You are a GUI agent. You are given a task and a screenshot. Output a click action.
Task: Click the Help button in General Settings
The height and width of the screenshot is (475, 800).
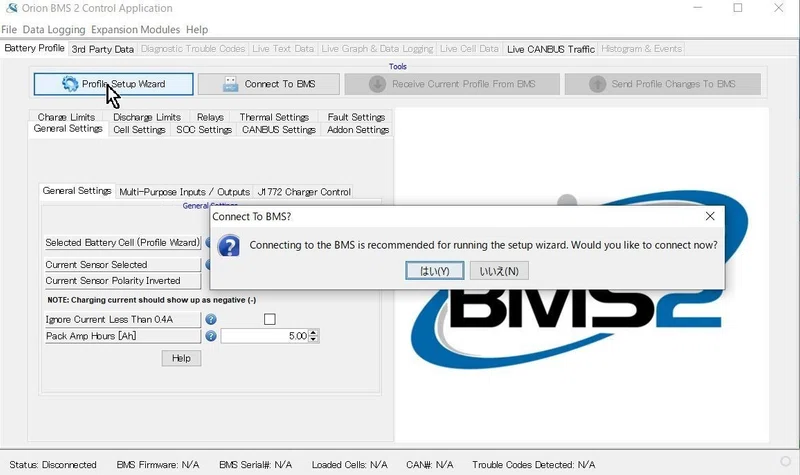tap(181, 358)
